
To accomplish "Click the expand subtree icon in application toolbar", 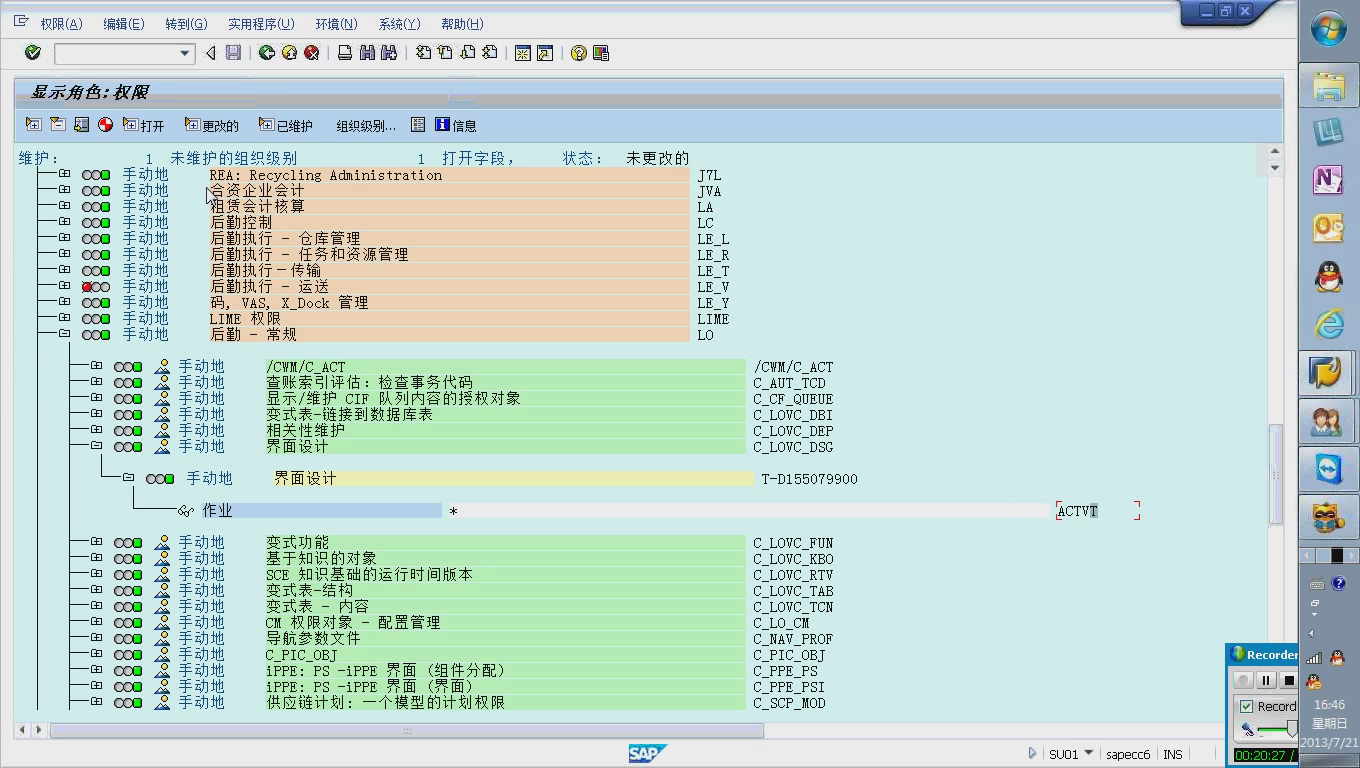I will (33, 125).
